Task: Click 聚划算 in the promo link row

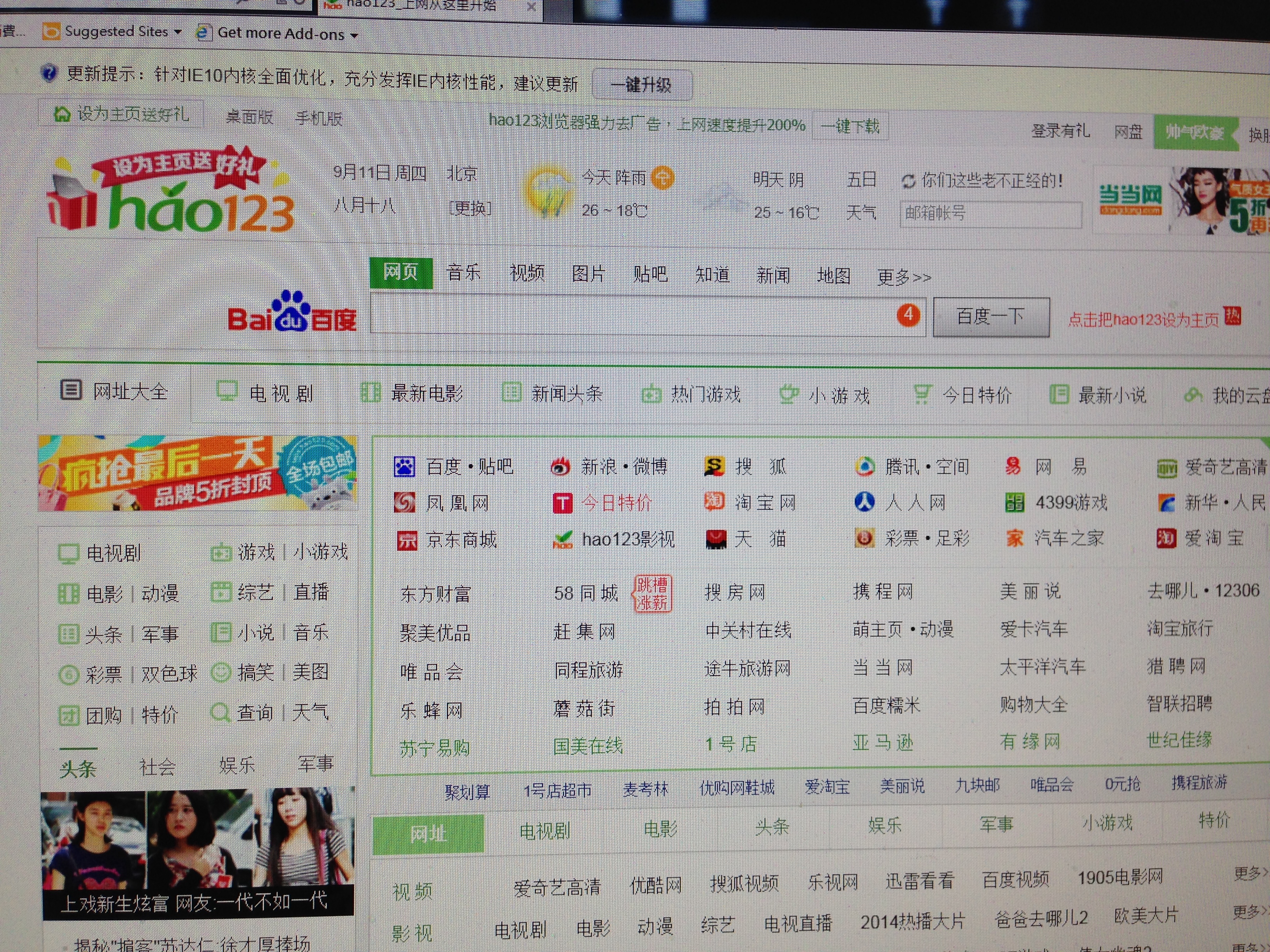Action: click(x=467, y=792)
